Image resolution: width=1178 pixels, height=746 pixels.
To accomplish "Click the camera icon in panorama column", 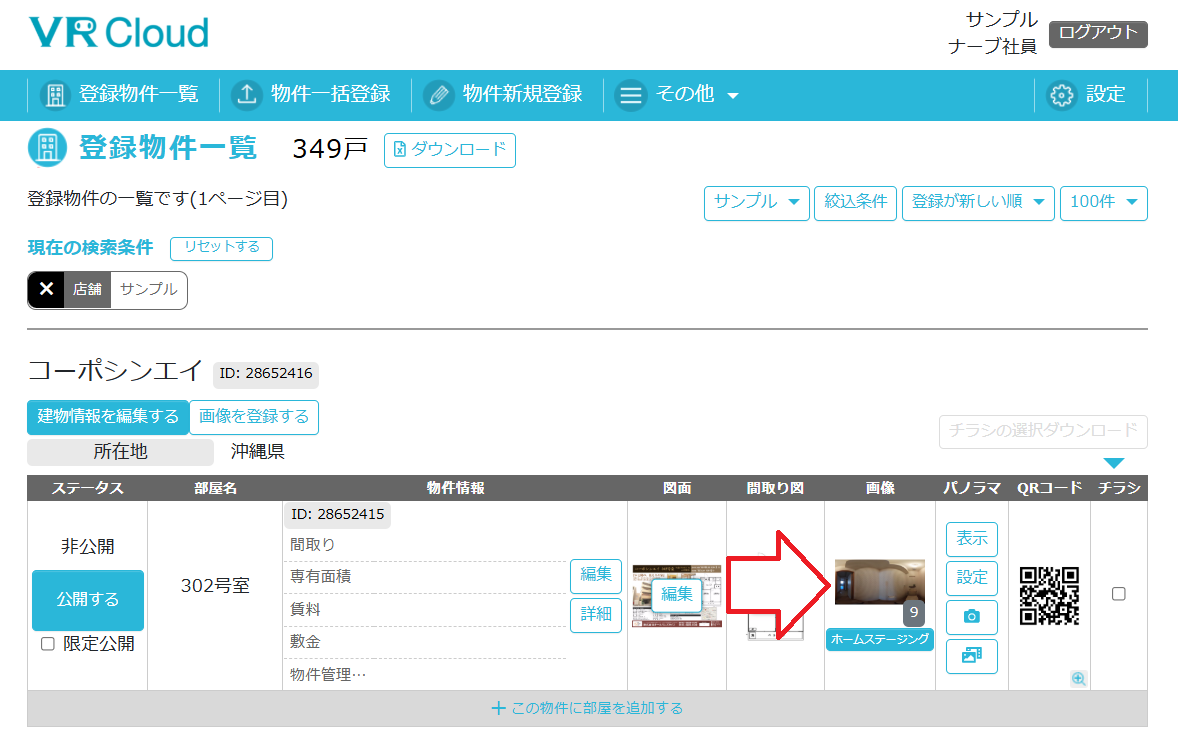I will click(971, 617).
